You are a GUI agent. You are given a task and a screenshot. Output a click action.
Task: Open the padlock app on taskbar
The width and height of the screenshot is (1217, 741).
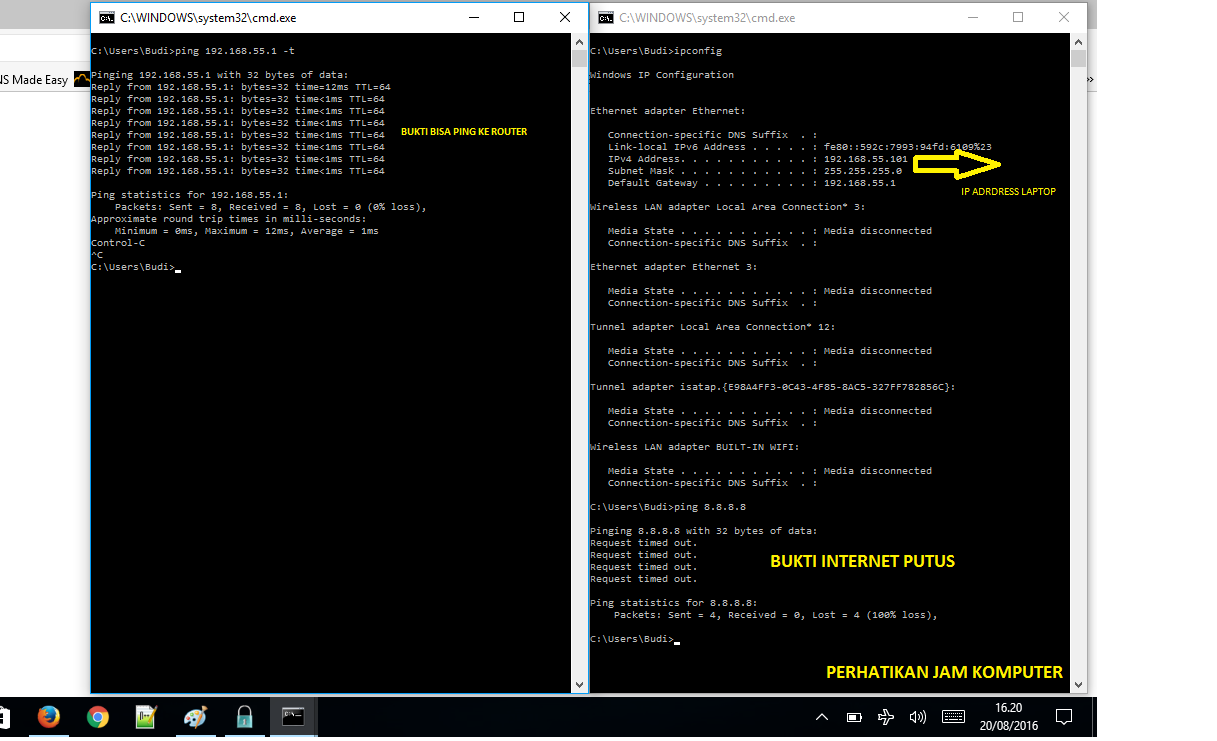point(244,717)
